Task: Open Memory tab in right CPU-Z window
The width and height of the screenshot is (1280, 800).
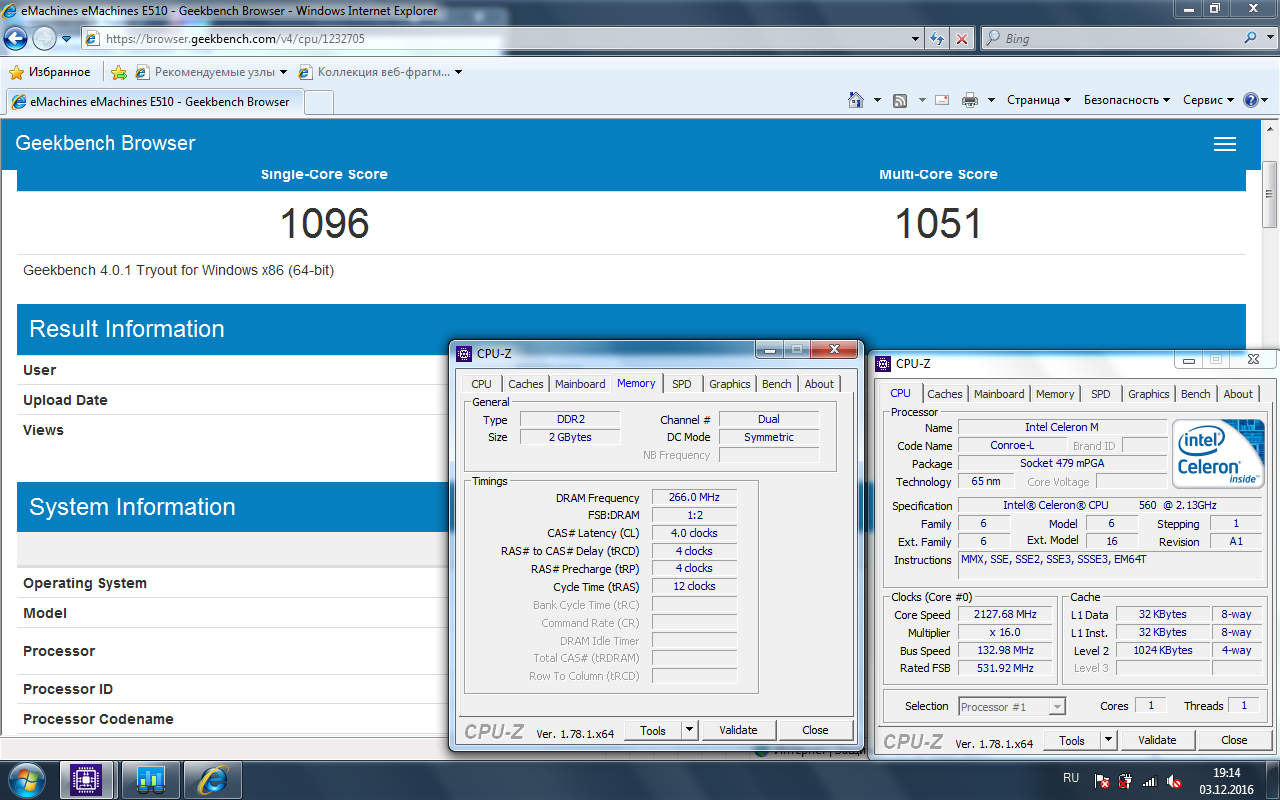Action: pos(1055,394)
